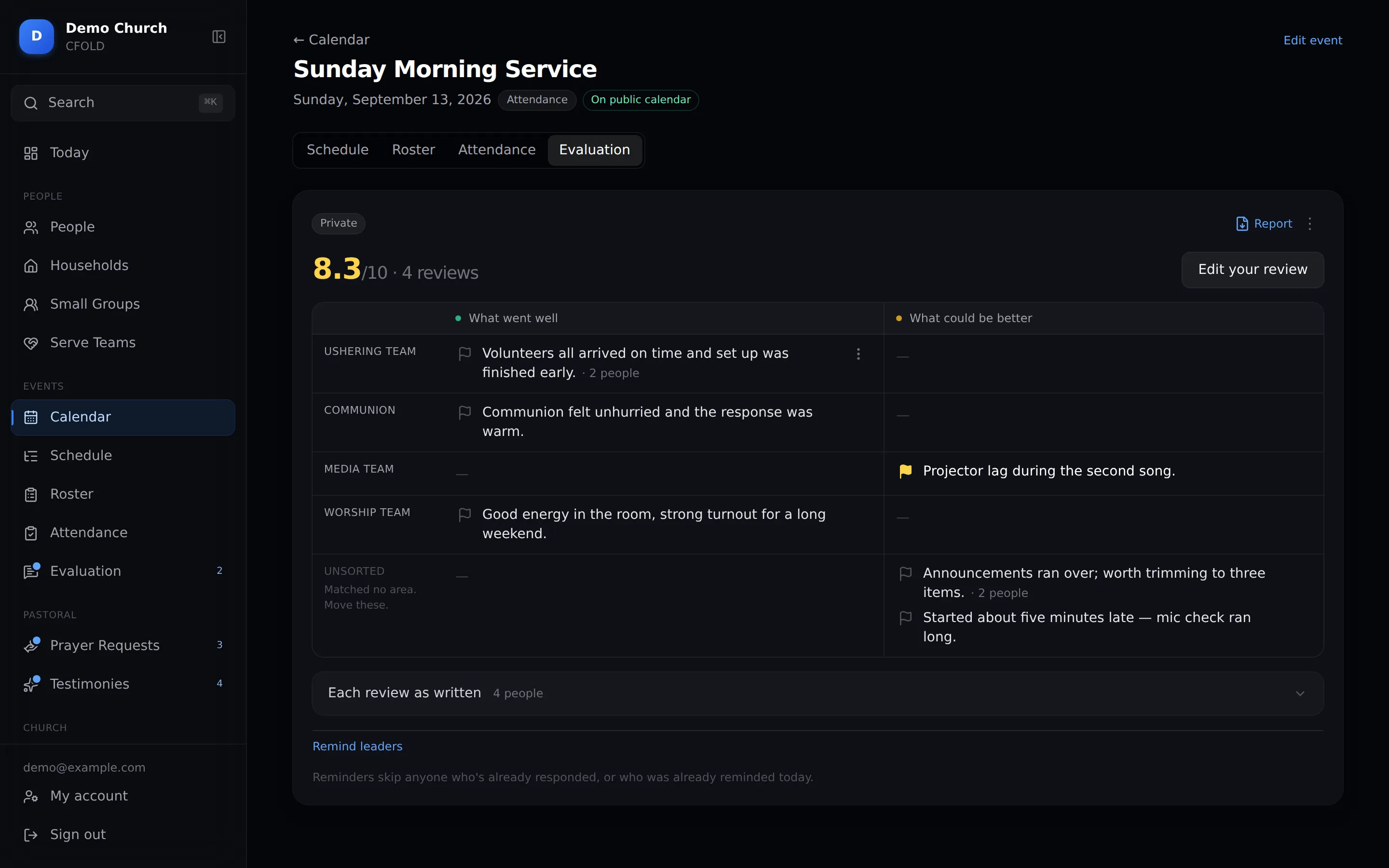Select the Evaluation tab
Image resolution: width=1389 pixels, height=868 pixels.
[x=595, y=150]
